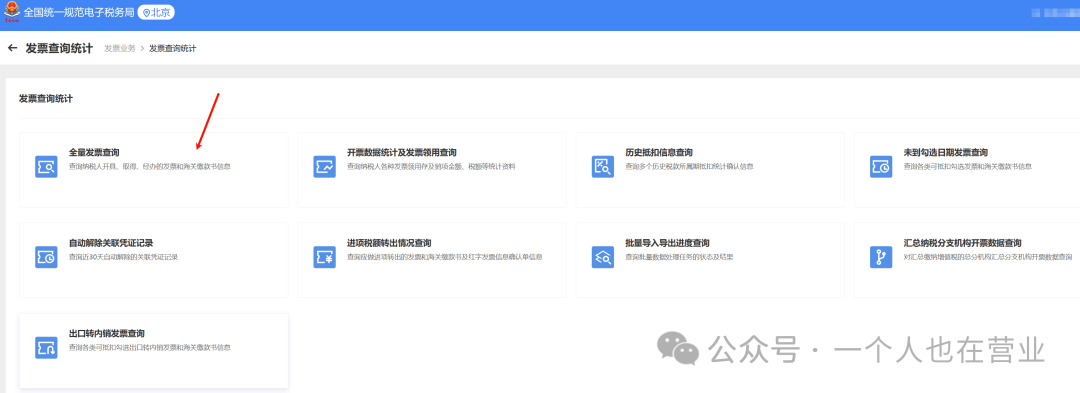Image resolution: width=1080 pixels, height=393 pixels.
Task: Go back using the left arrow
Action: point(12,48)
